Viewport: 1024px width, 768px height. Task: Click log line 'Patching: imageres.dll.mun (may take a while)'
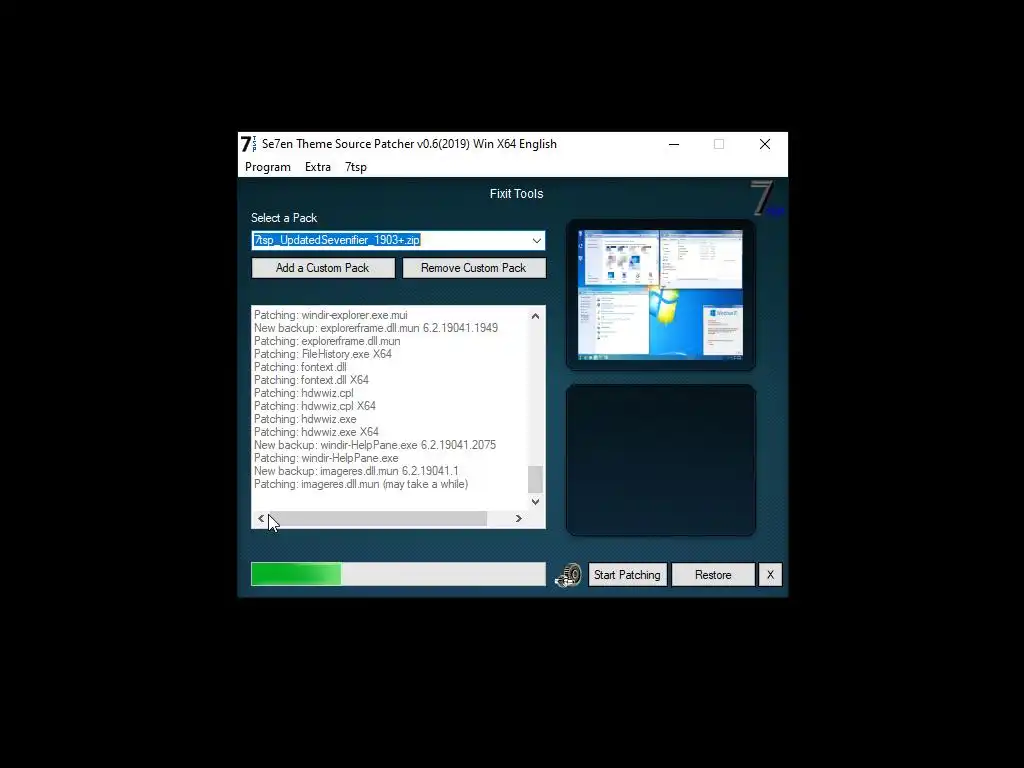[361, 484]
